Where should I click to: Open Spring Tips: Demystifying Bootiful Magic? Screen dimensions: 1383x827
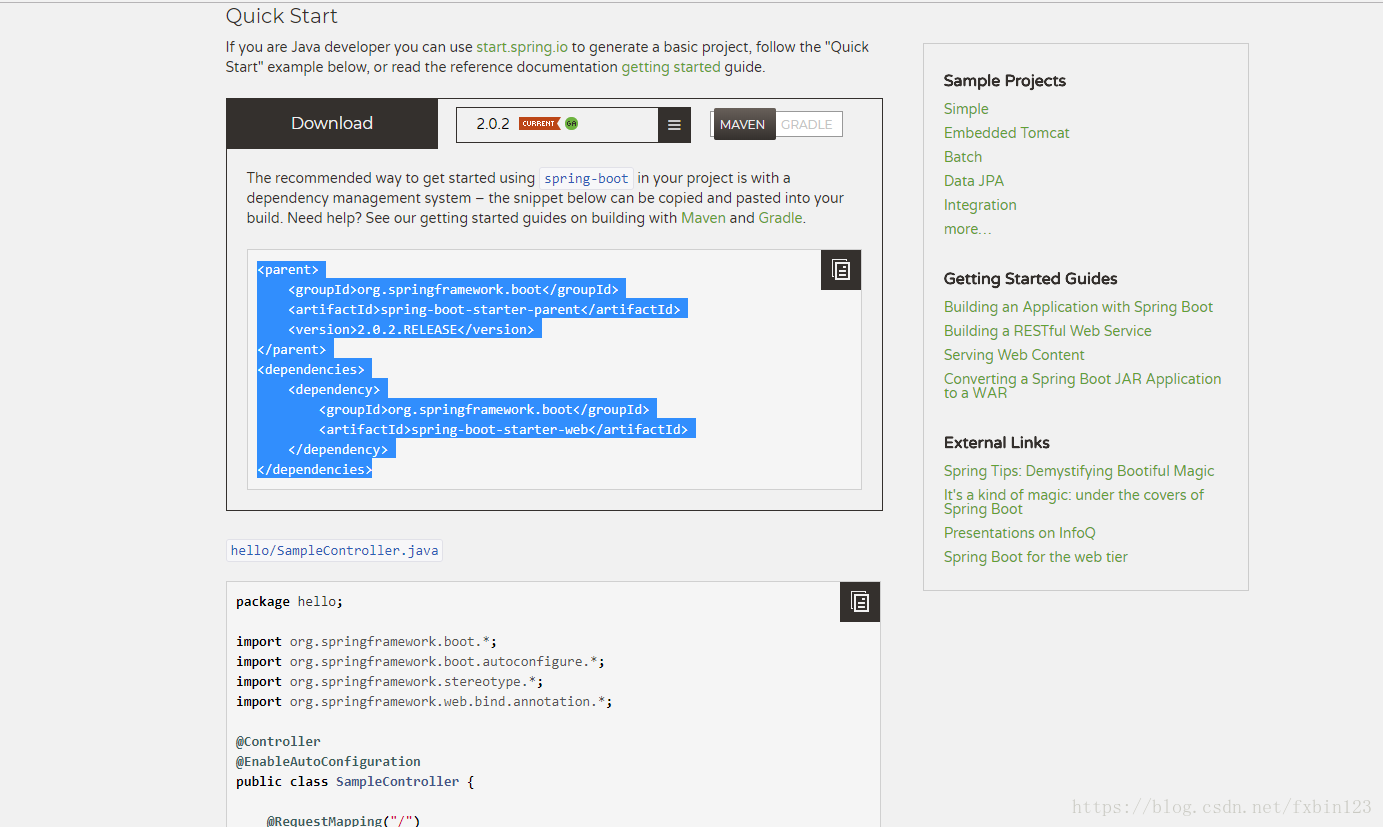click(1079, 471)
